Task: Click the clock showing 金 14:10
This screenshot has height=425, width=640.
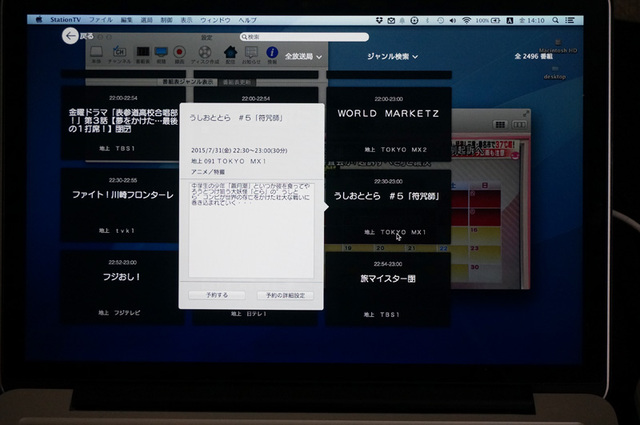Action: click(532, 20)
